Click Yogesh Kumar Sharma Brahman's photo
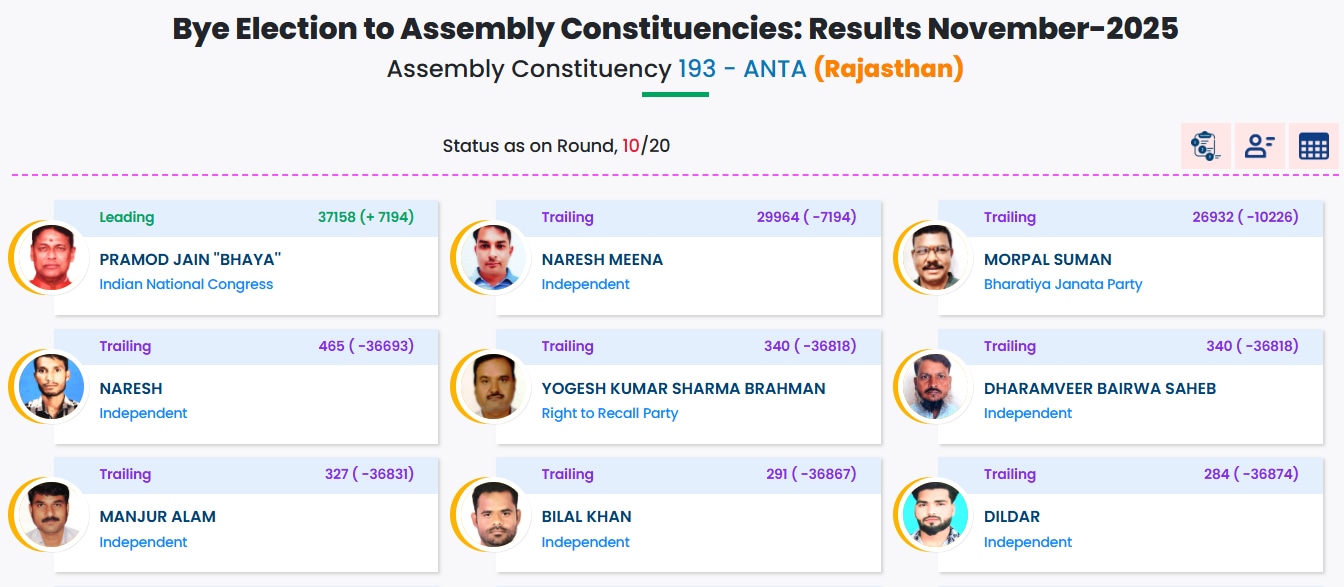 tap(494, 386)
